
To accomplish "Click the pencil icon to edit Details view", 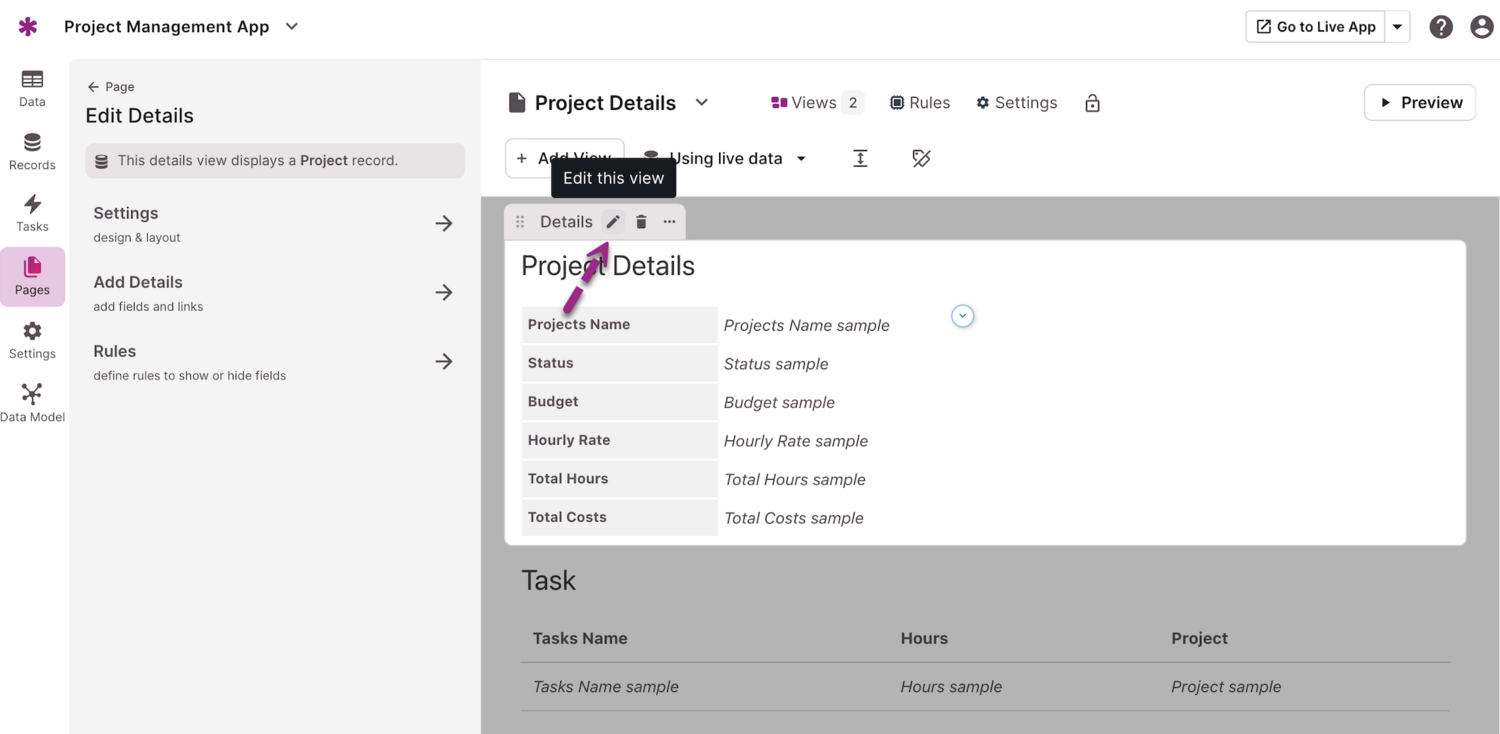I will pos(613,222).
